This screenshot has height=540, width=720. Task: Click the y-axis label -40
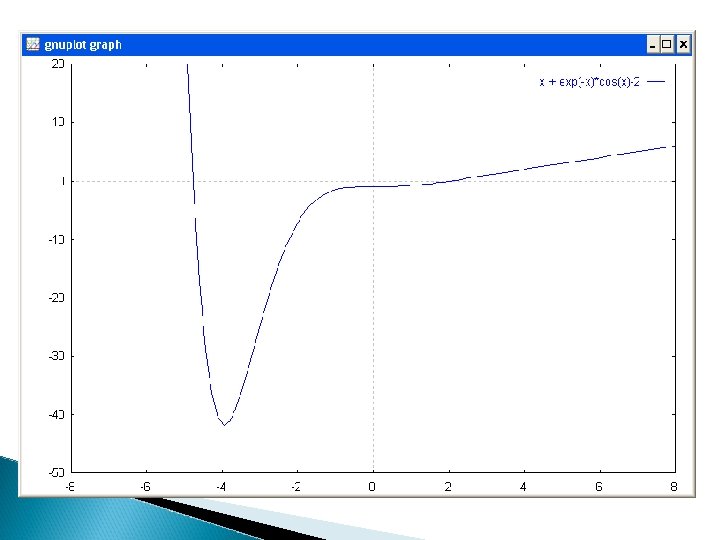pos(56,414)
